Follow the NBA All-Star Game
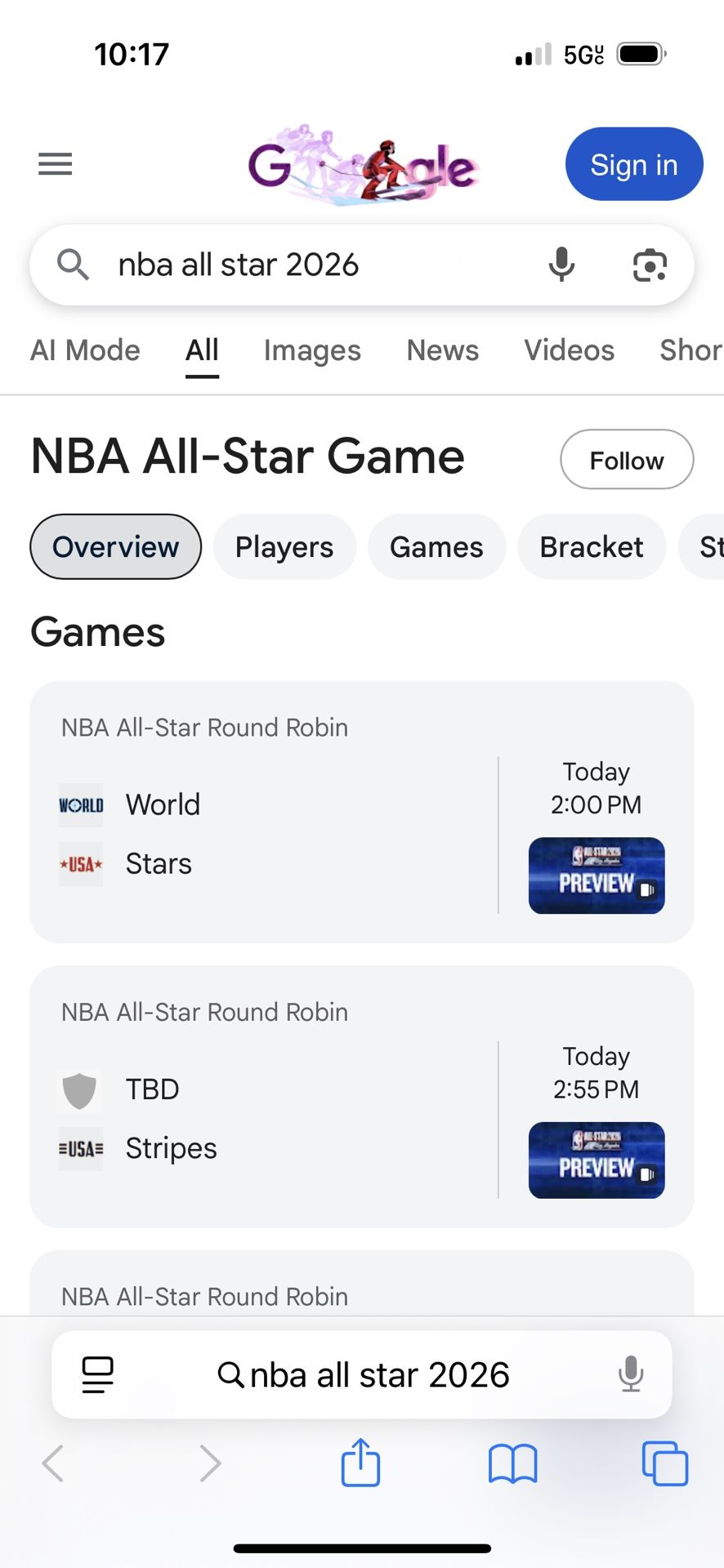Screen dimensions: 724x1568 click(x=627, y=460)
